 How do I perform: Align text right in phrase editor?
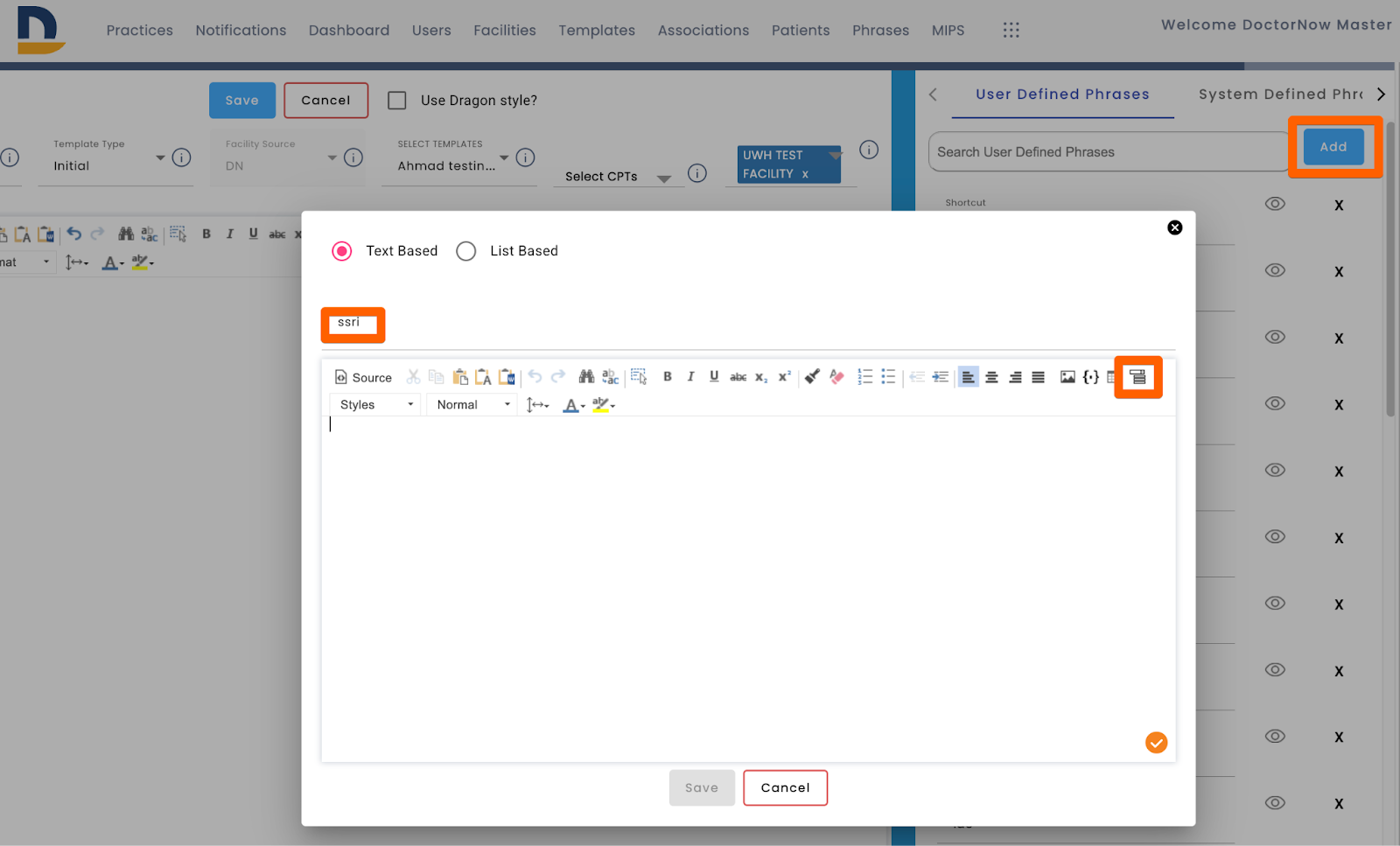(1016, 377)
